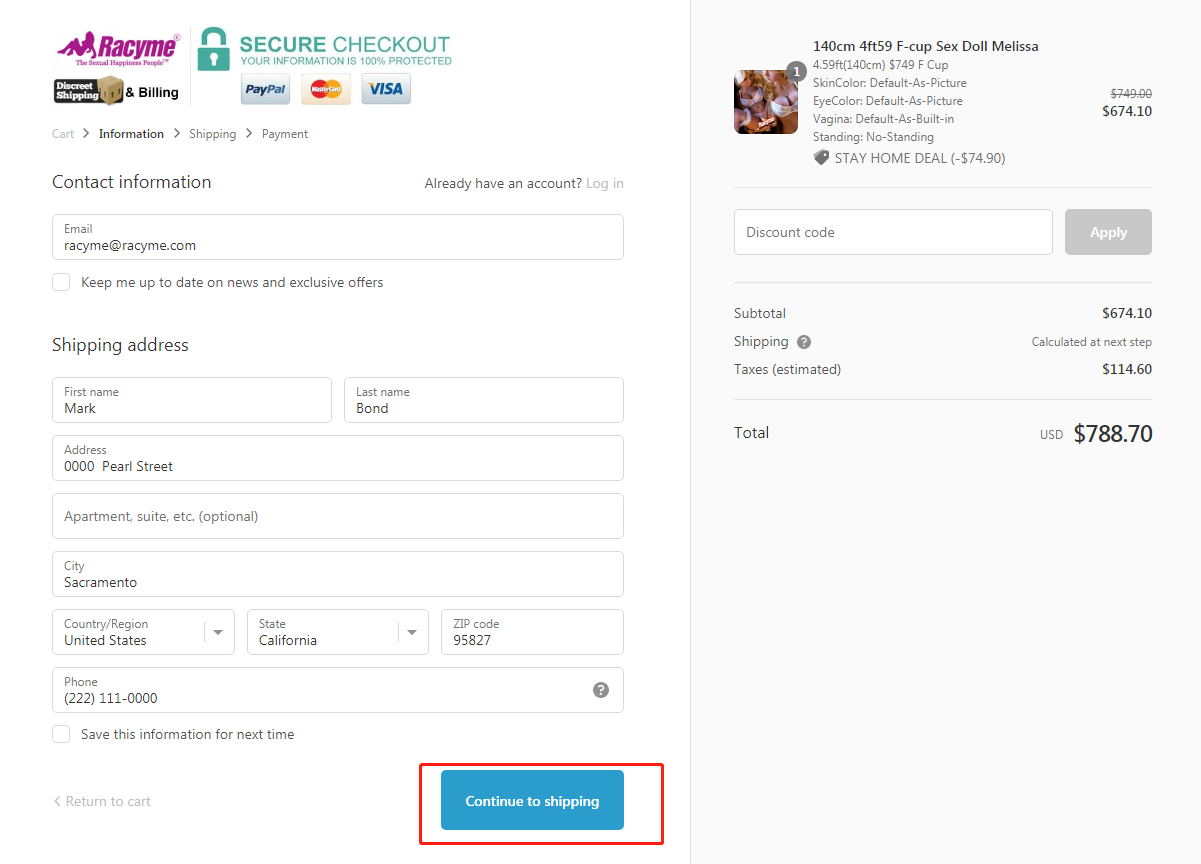Check Save this information for next time
Image resolution: width=1201 pixels, height=864 pixels.
pos(61,734)
